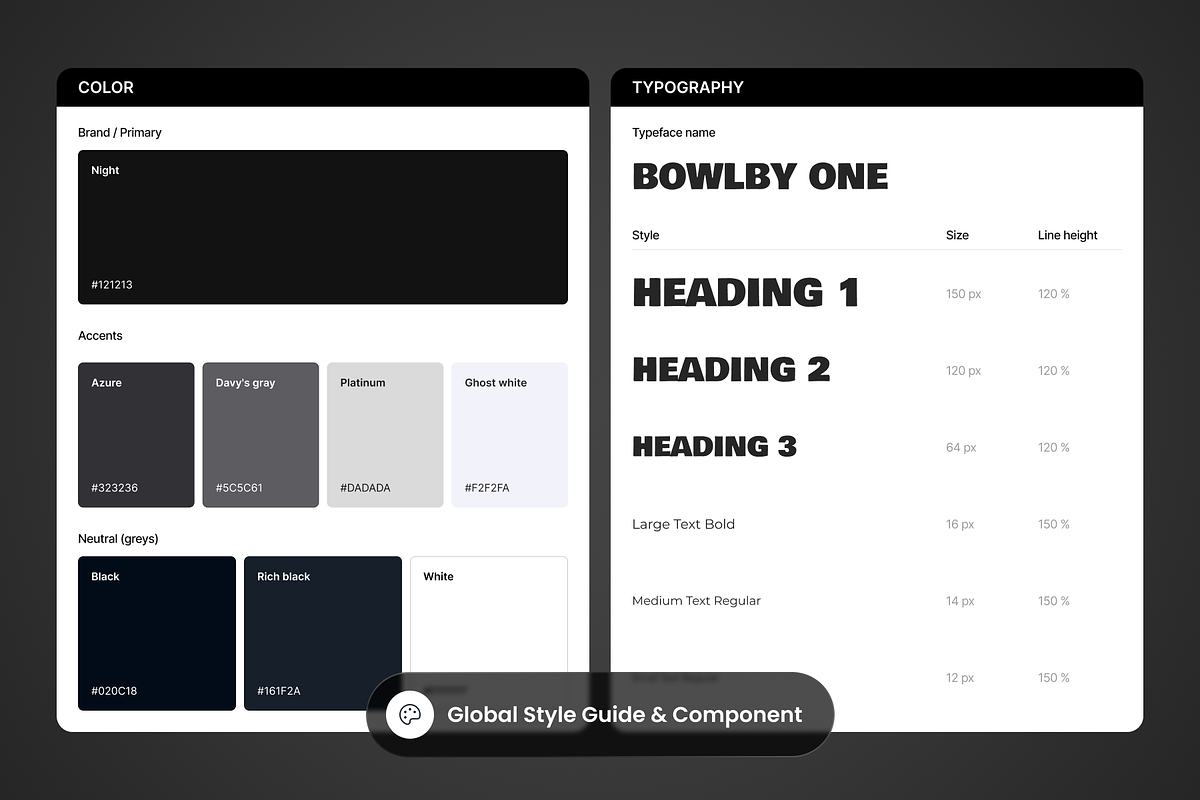This screenshot has height=800, width=1200.
Task: Select the HEADING 3 style sample
Action: click(x=714, y=446)
